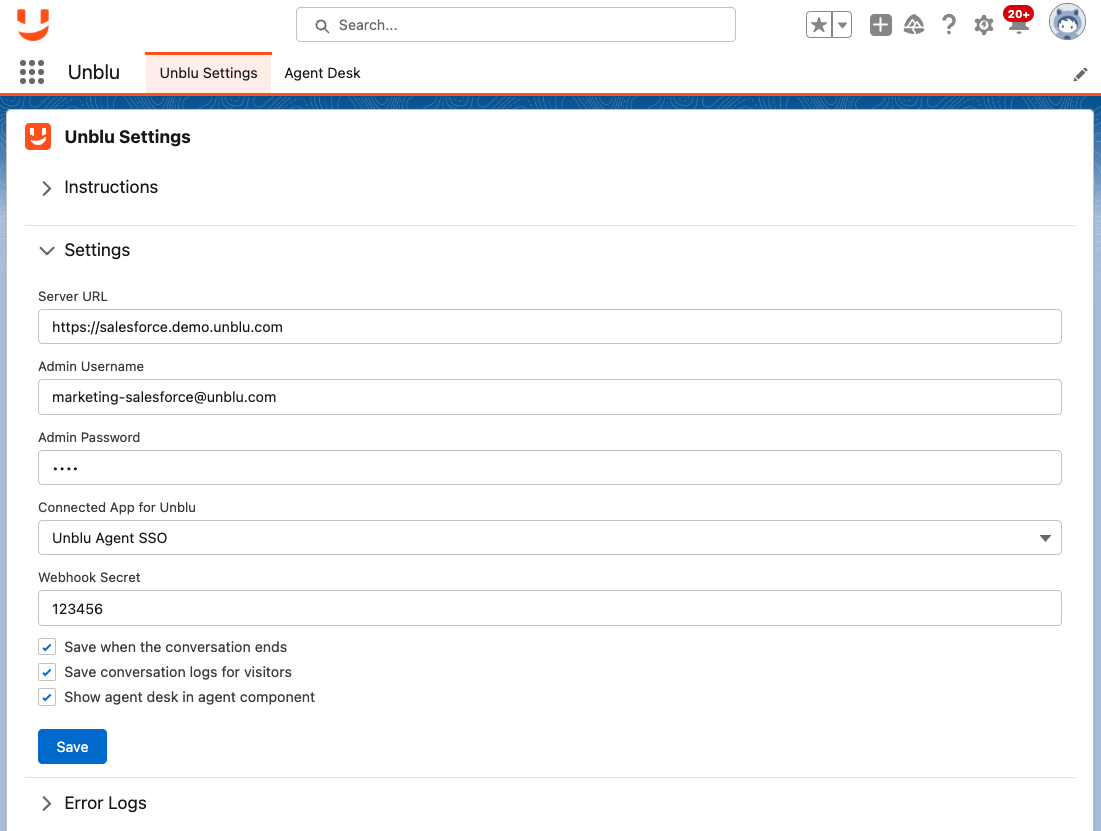Switch to the Agent Desk tab
Image resolution: width=1101 pixels, height=831 pixels.
[x=322, y=73]
